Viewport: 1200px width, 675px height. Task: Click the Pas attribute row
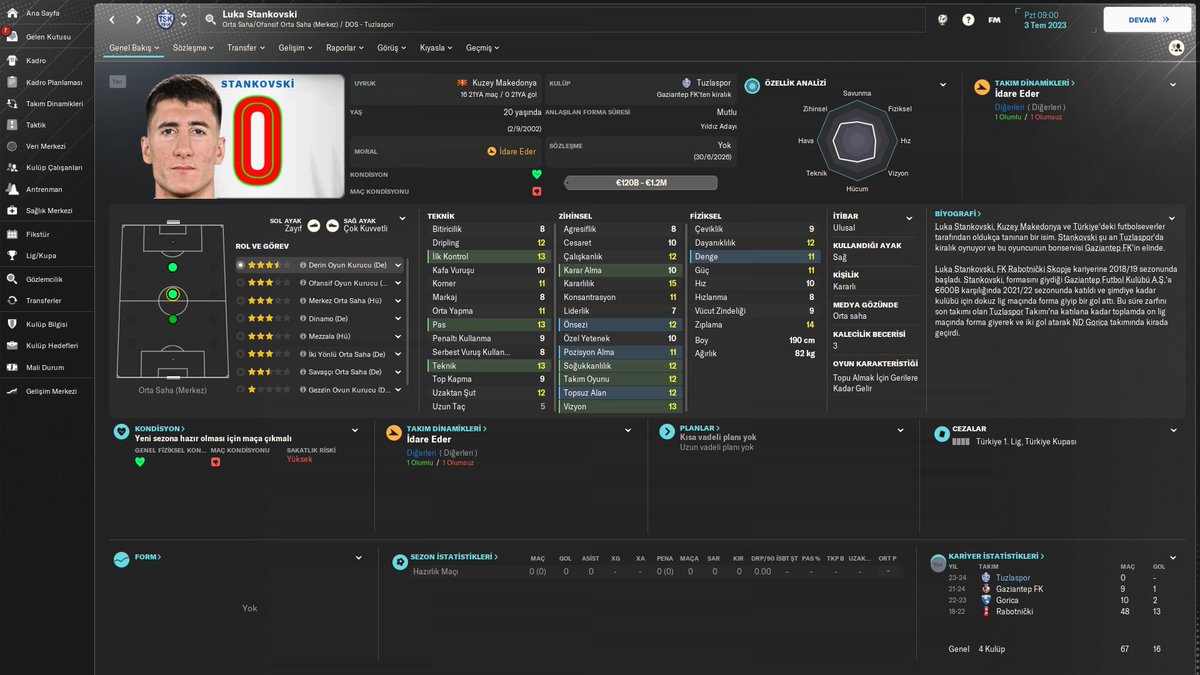(488, 325)
